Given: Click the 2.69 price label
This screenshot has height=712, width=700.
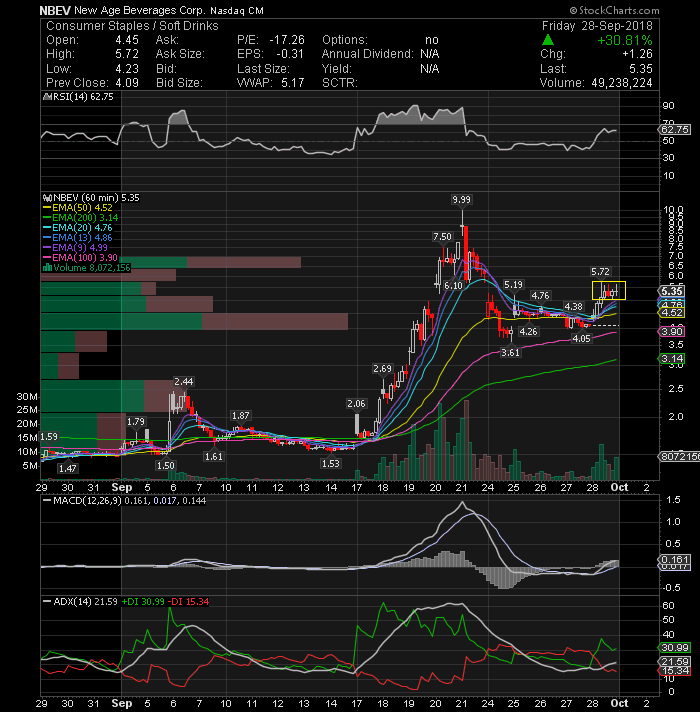Looking at the screenshot, I should pyautogui.click(x=382, y=369).
